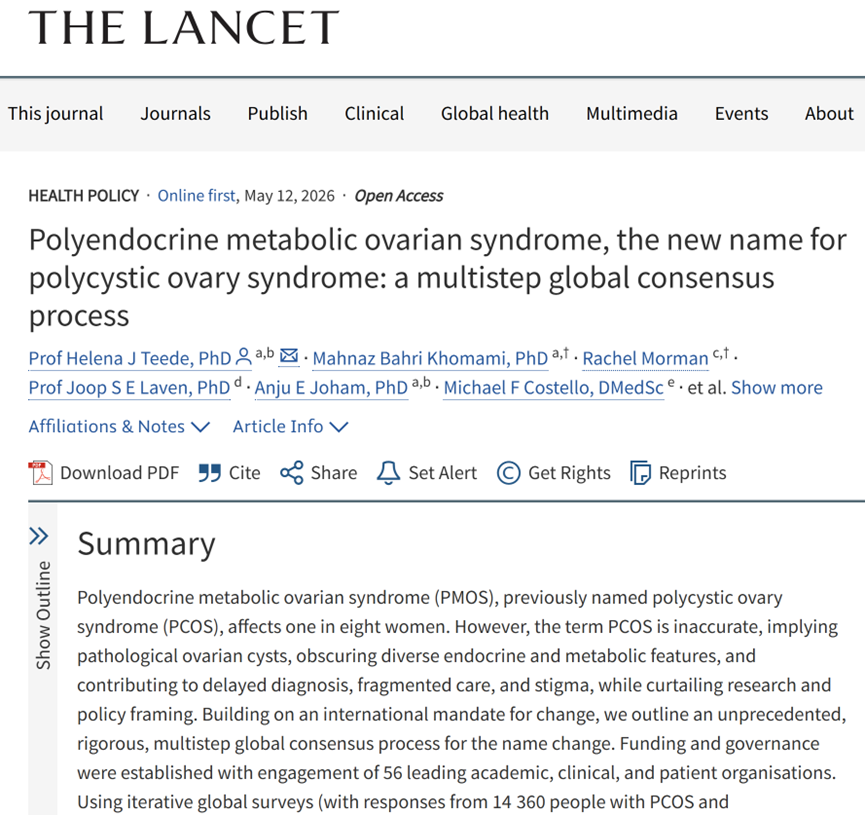Click the PDF icon beside Download PDF
This screenshot has width=865, height=815.
click(x=40, y=473)
